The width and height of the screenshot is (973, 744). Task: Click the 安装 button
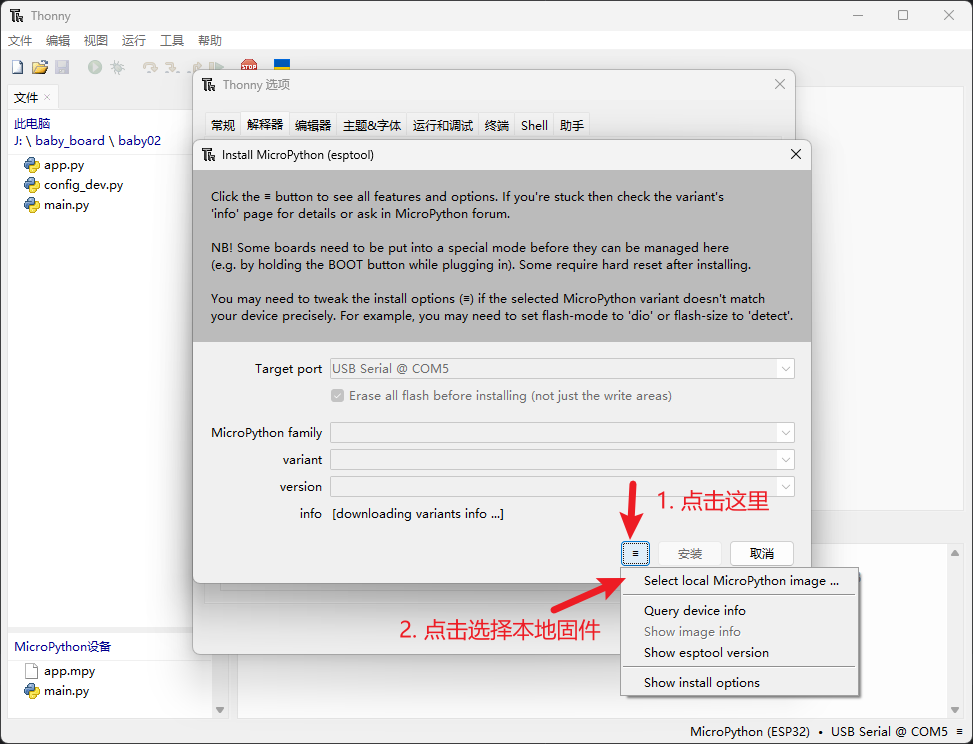689,554
